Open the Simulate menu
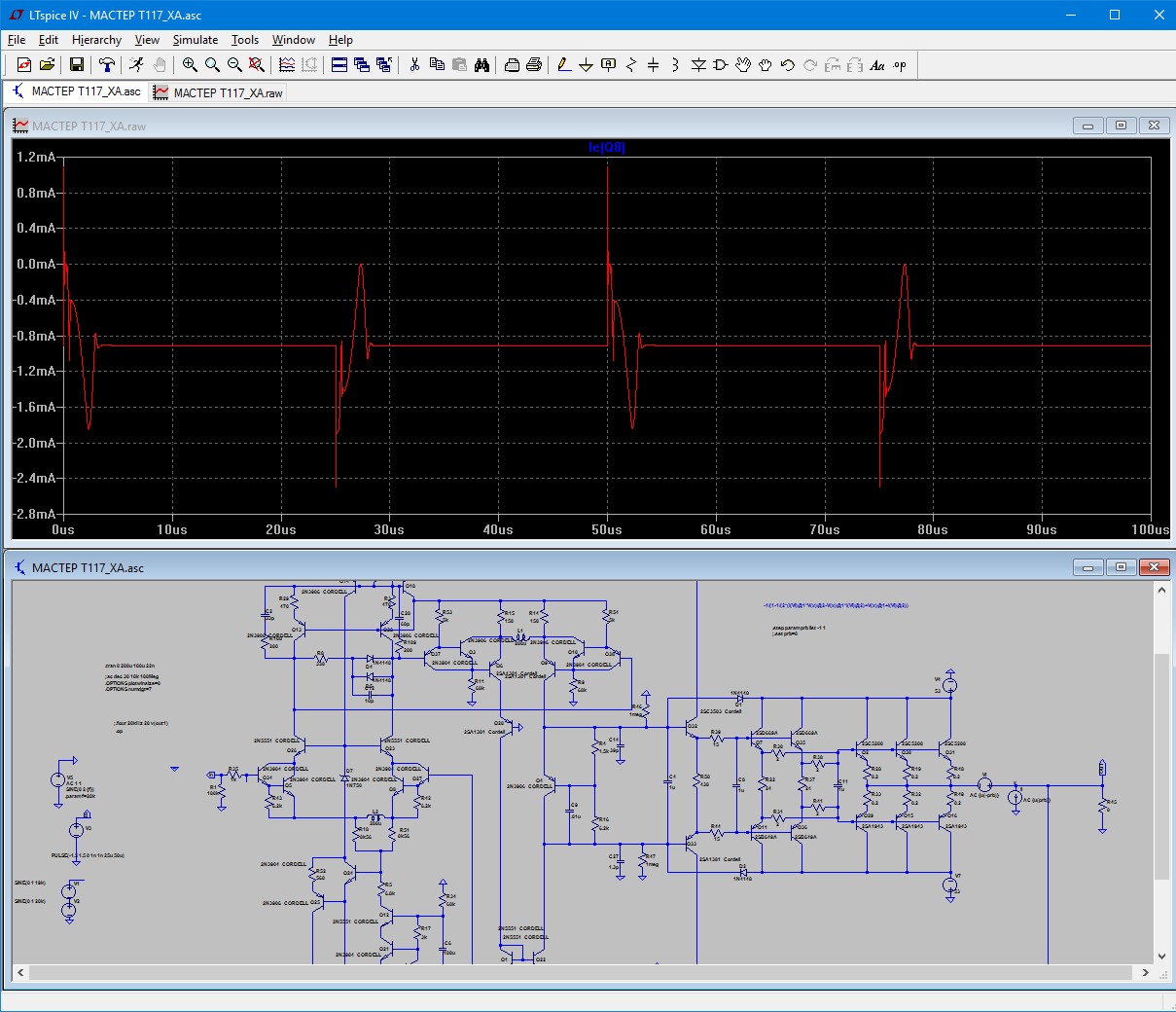Viewport: 1176px width, 1012px height. point(195,40)
